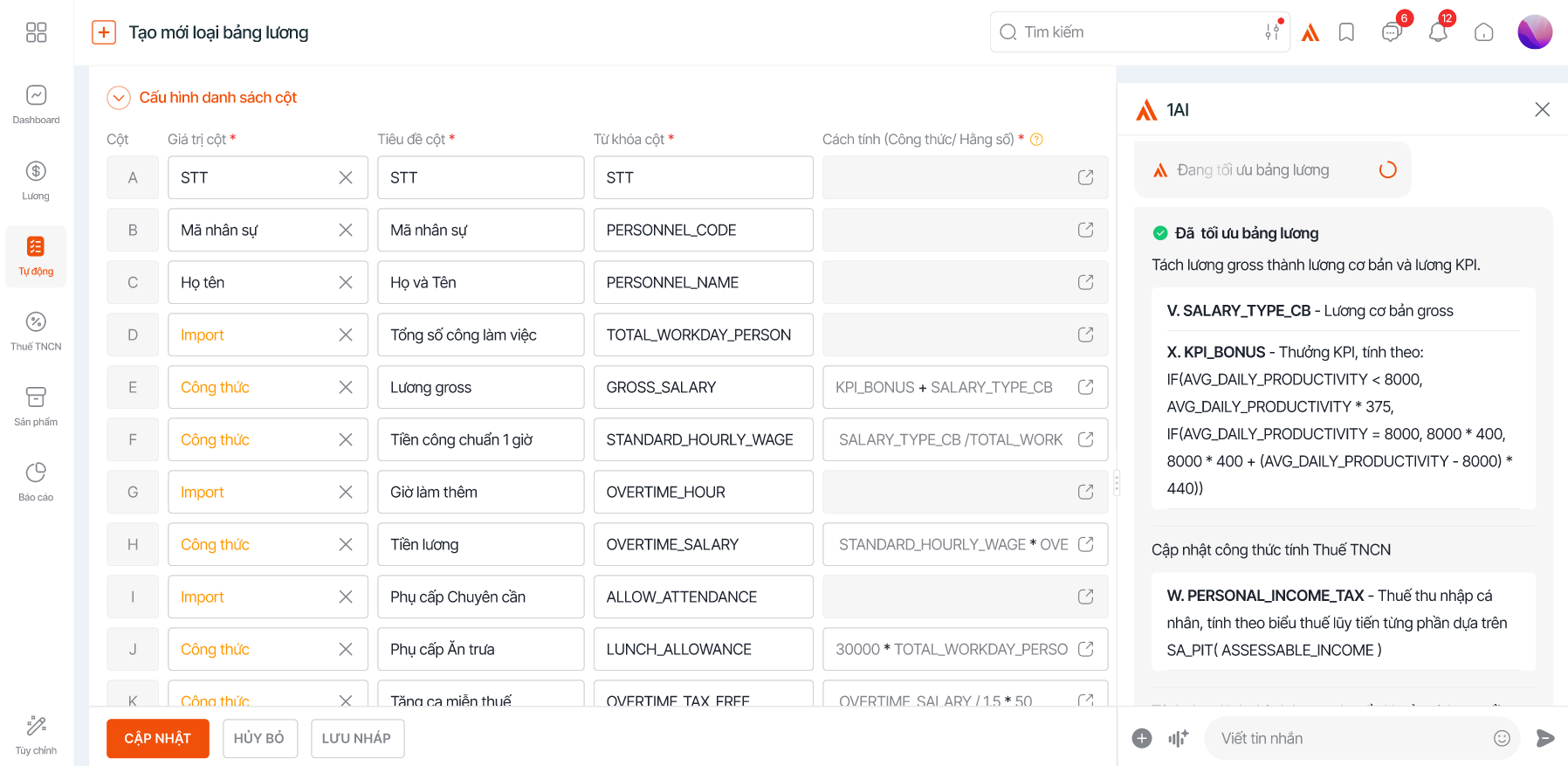The height and width of the screenshot is (766, 1568).
Task: Focus the Tìm kiếm search field
Action: [1139, 32]
